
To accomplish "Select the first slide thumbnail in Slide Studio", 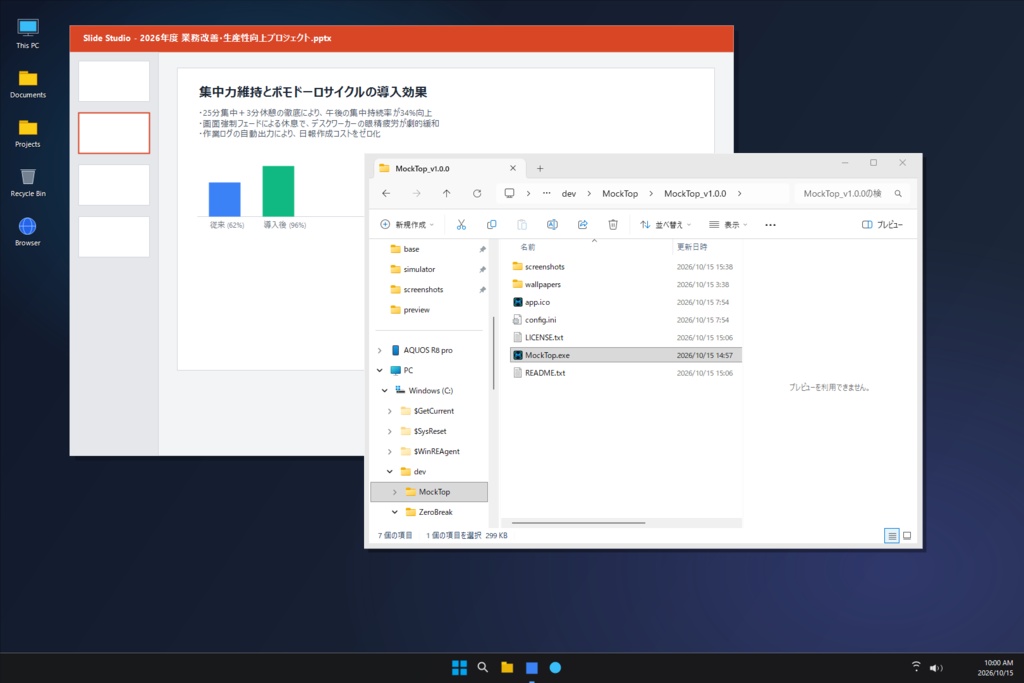I will tap(114, 81).
